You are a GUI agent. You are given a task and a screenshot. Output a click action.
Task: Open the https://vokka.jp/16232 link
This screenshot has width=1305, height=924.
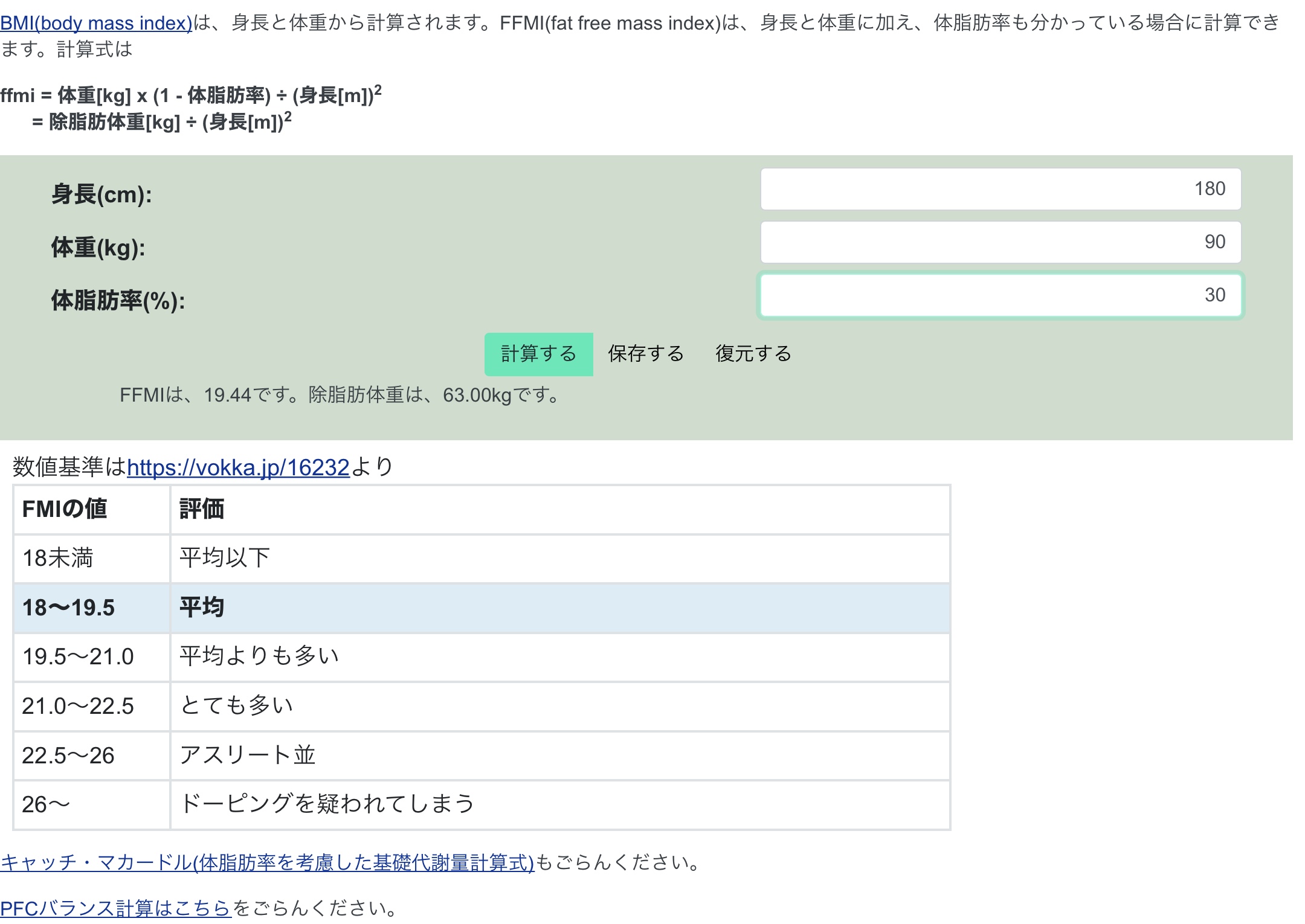coord(238,467)
